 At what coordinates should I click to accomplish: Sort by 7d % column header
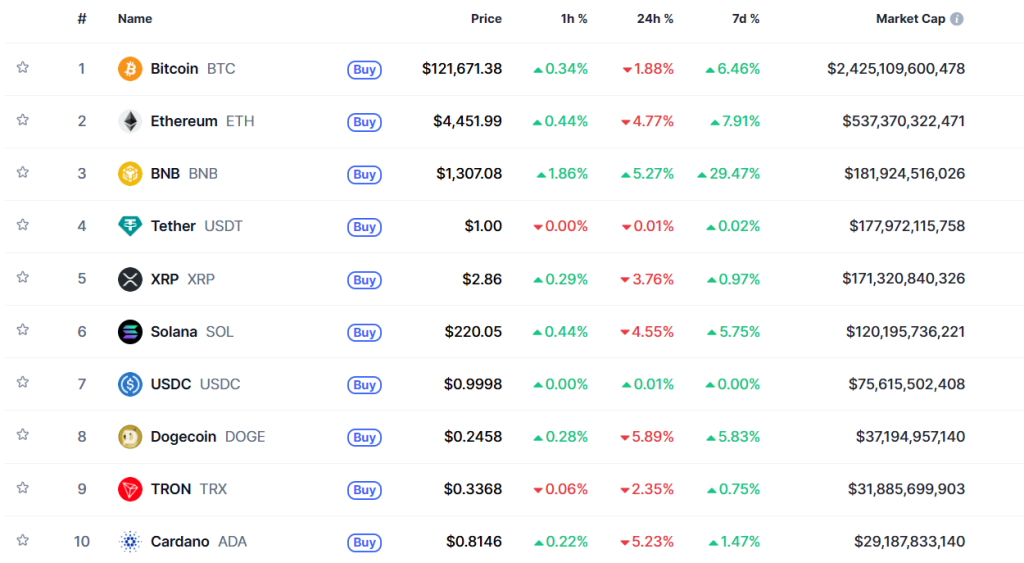(x=741, y=19)
